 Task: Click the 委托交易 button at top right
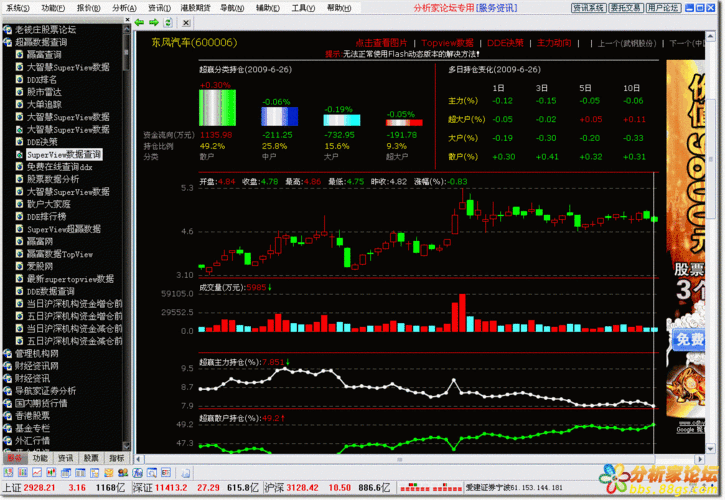[x=625, y=8]
